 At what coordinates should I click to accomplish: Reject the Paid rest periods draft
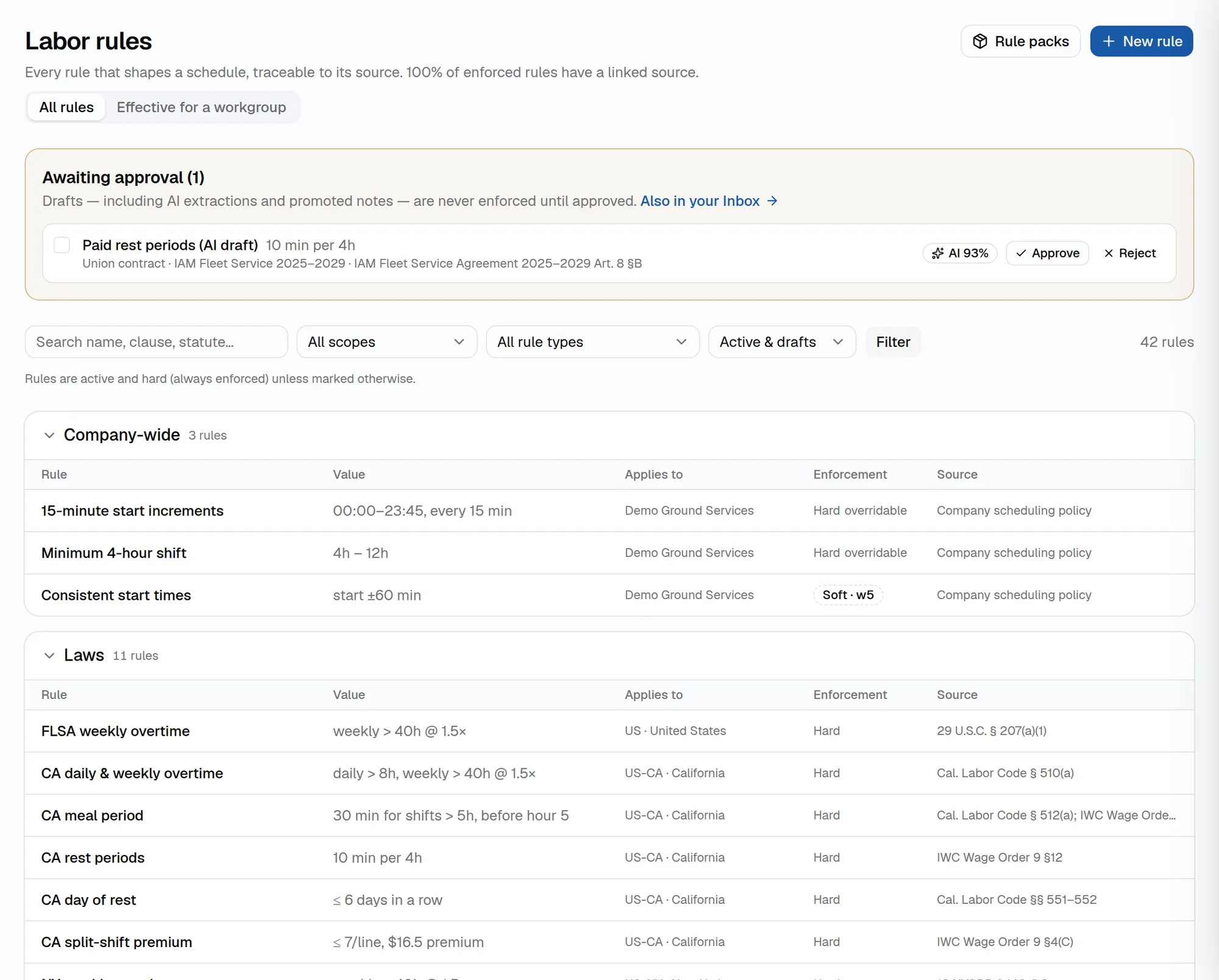[x=1130, y=254]
